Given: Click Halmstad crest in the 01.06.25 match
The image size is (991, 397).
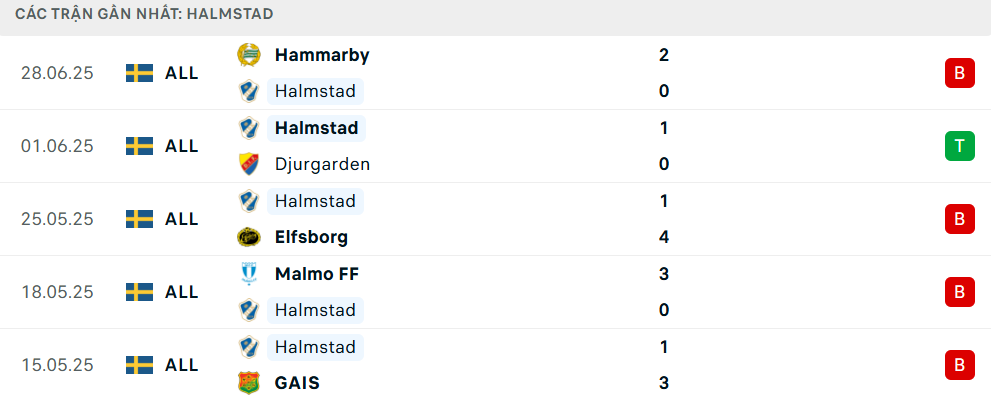Looking at the screenshot, I should [248, 128].
